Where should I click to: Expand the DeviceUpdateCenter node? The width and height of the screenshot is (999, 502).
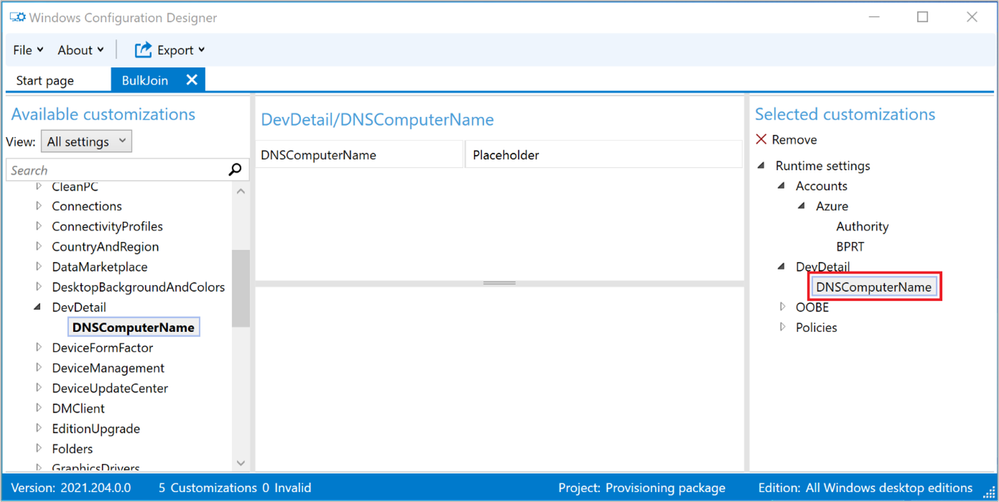[39, 388]
